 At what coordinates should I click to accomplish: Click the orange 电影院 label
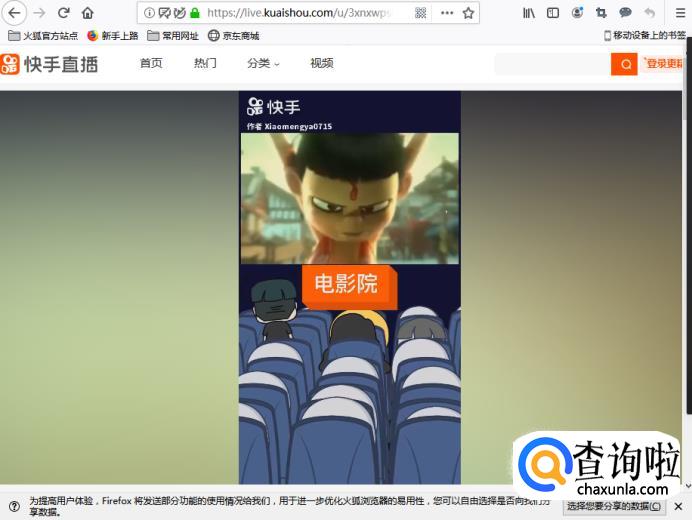349,286
